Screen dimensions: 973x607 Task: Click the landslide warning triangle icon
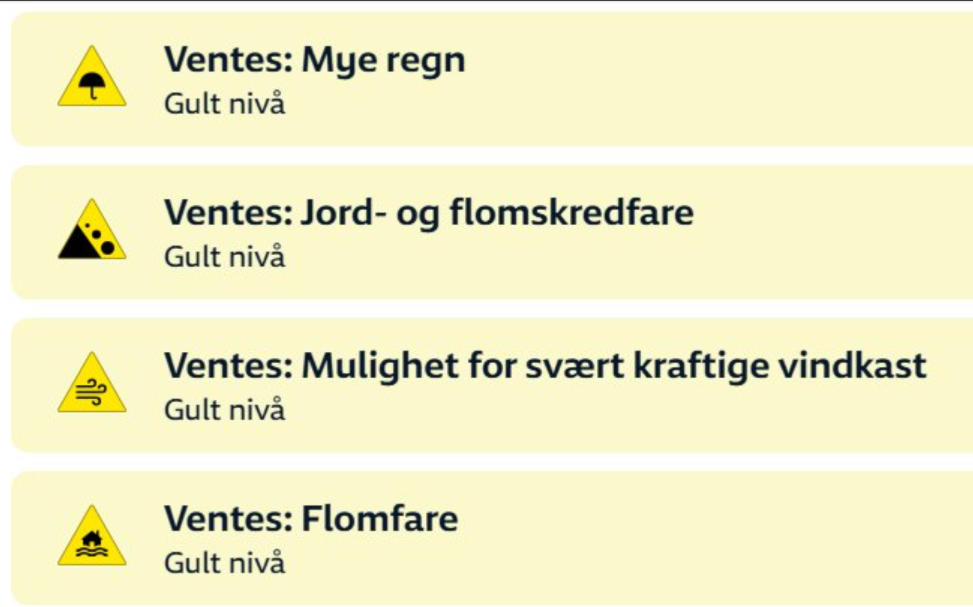click(x=92, y=232)
